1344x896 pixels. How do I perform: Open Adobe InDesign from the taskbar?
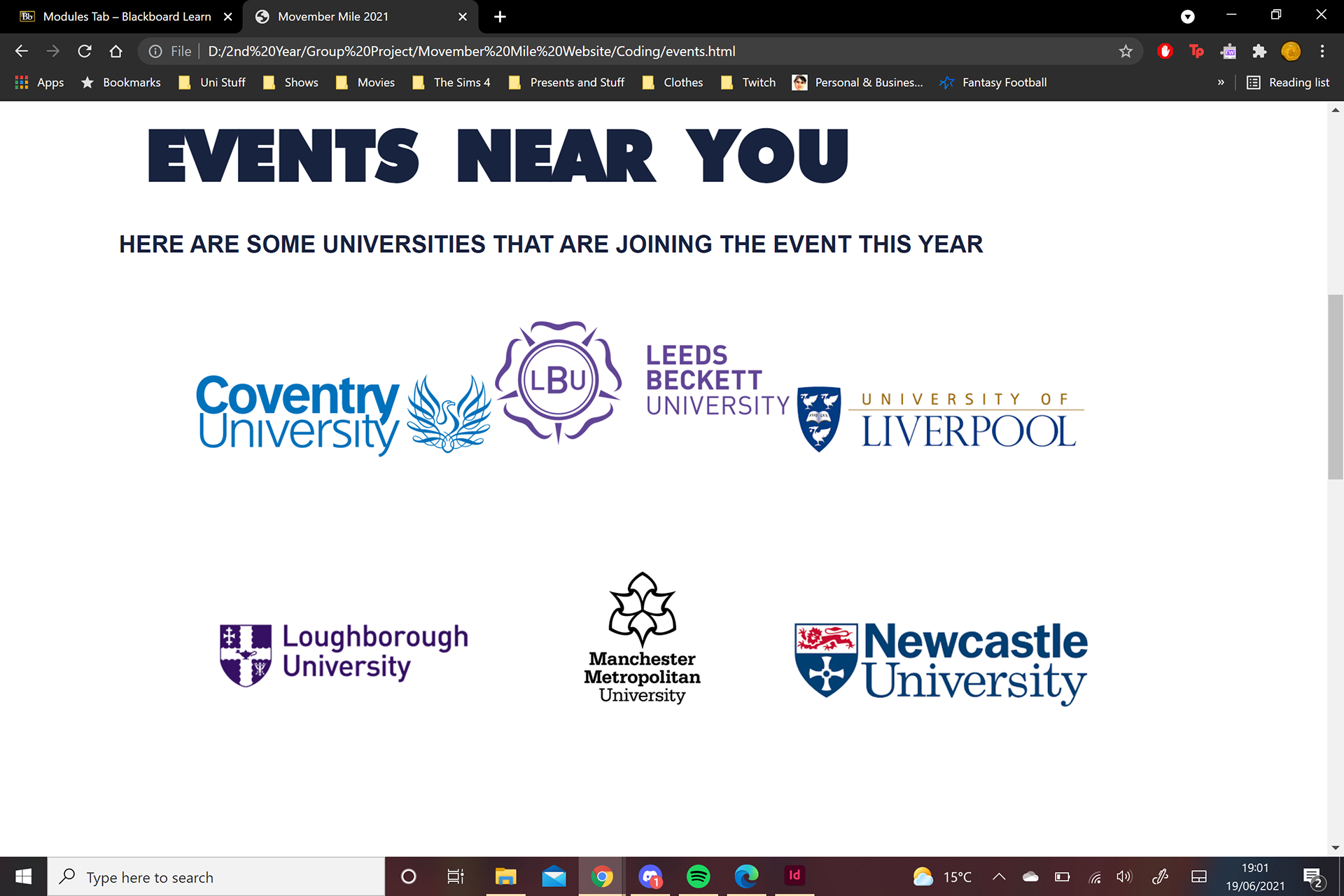[x=794, y=876]
